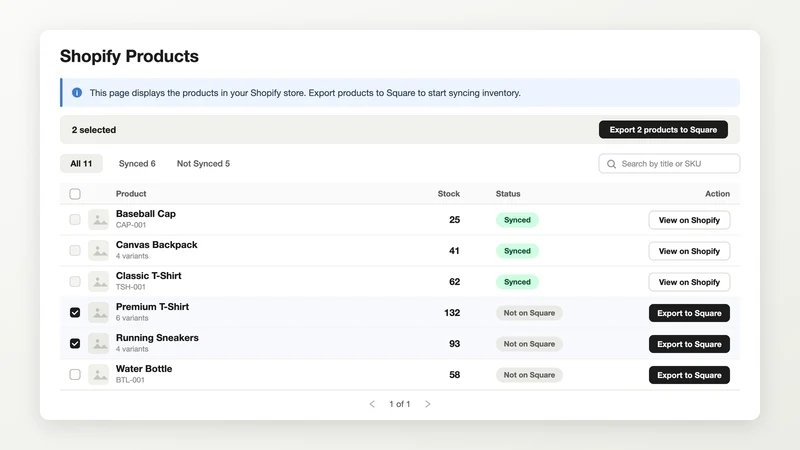800x450 pixels.
Task: Uncheck the Running Sneakers checkbox
Action: (75, 344)
